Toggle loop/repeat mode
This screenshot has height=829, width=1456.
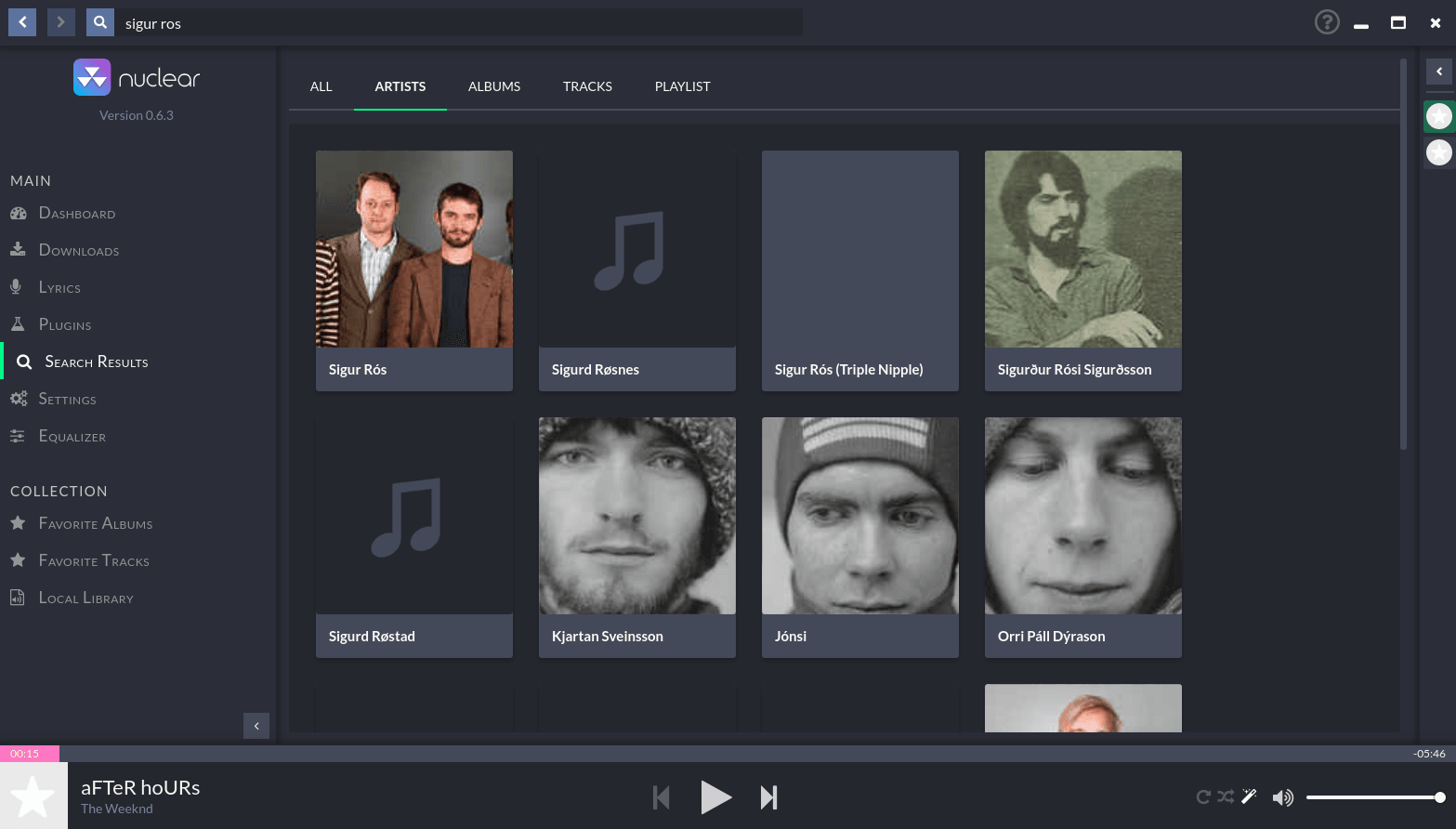(x=1203, y=796)
